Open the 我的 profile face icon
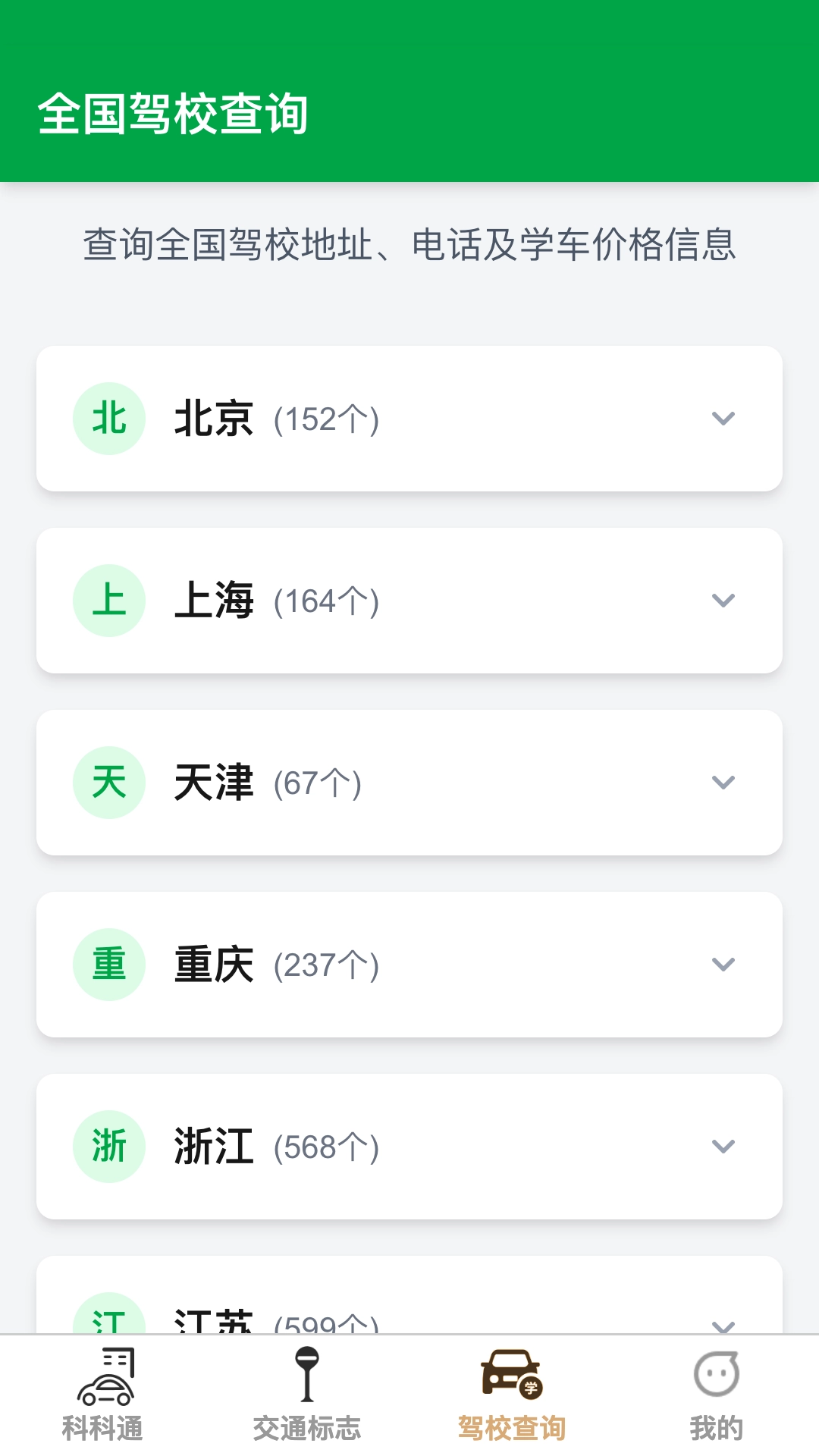Screen dimensions: 819x1456 click(716, 1374)
